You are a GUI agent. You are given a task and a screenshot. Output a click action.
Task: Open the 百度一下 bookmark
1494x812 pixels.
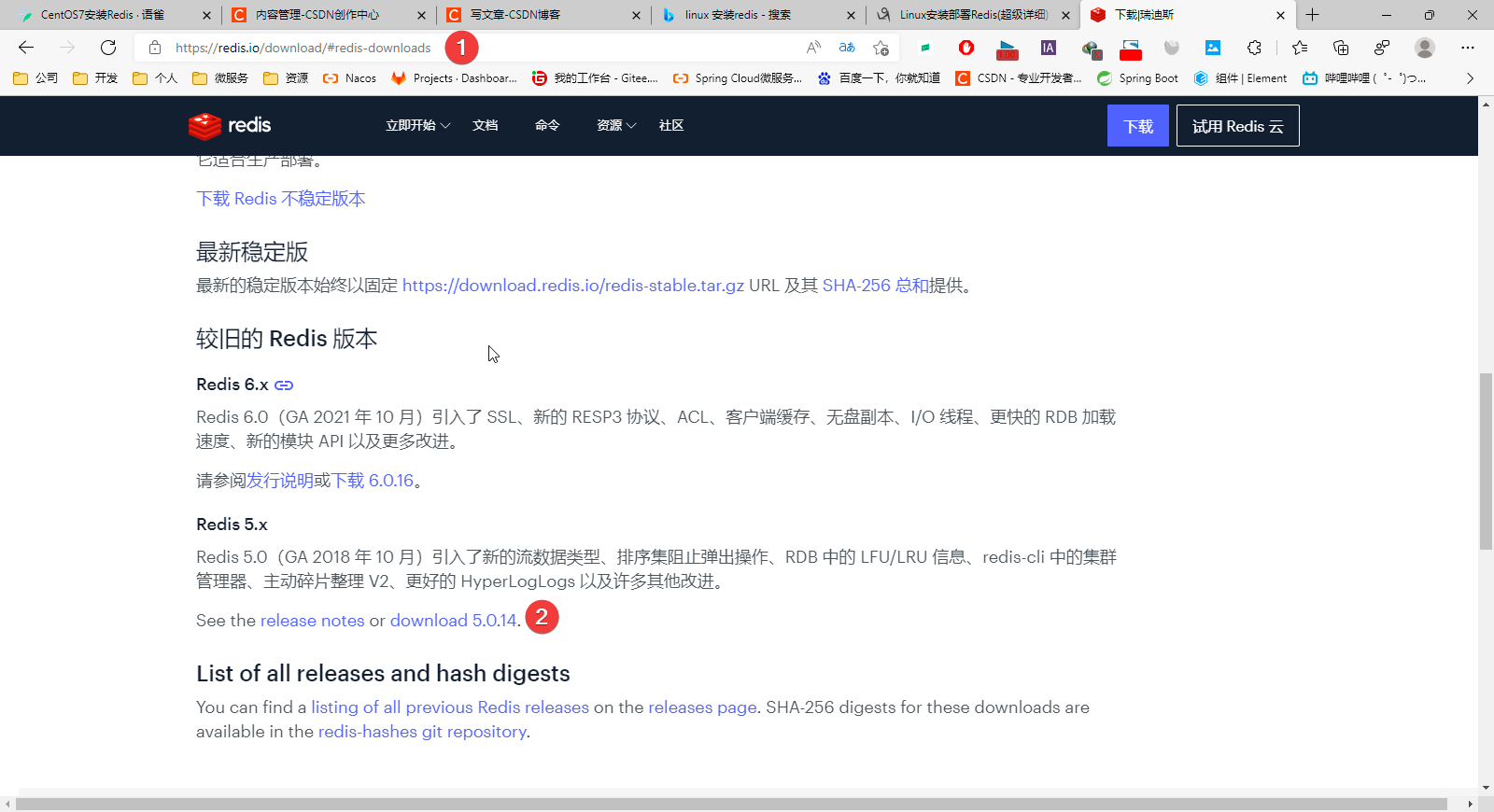879,78
